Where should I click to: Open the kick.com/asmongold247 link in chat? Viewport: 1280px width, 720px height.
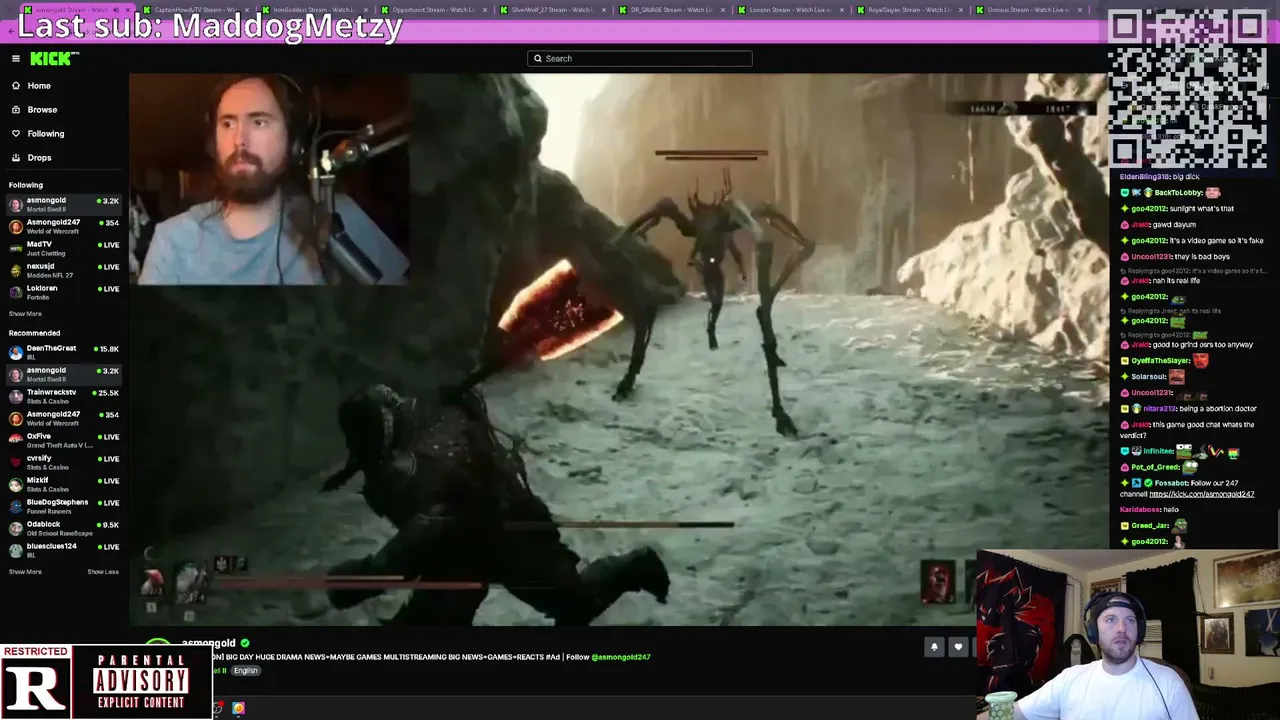[x=1201, y=495]
